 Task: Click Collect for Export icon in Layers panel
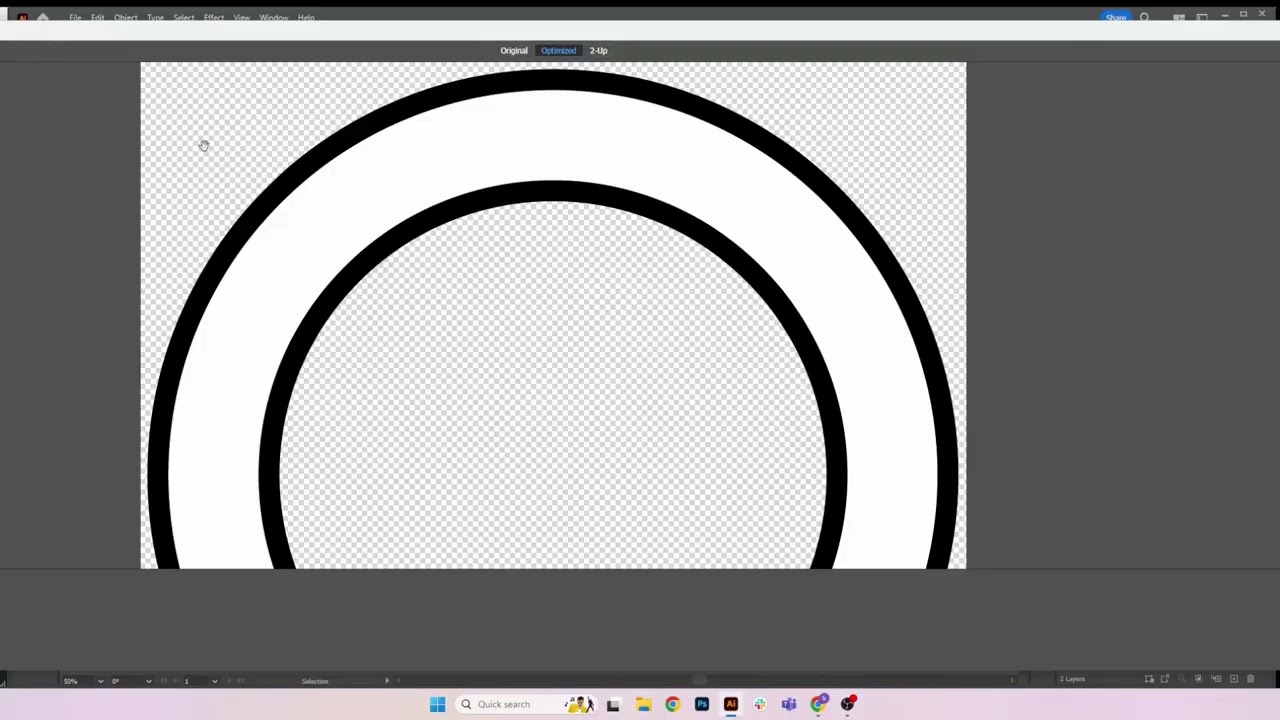coord(1165,679)
